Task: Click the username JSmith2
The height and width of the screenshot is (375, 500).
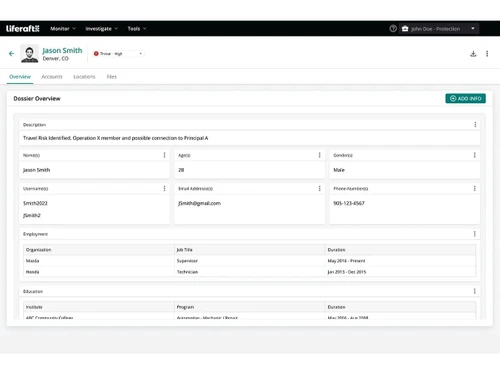Action: pyautogui.click(x=32, y=215)
